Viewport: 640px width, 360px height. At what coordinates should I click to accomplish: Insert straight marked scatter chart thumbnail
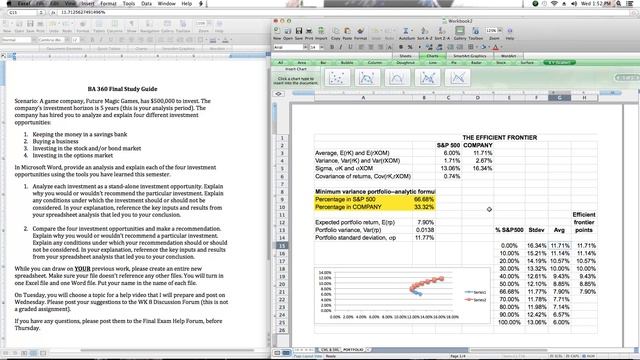[x=427, y=78]
